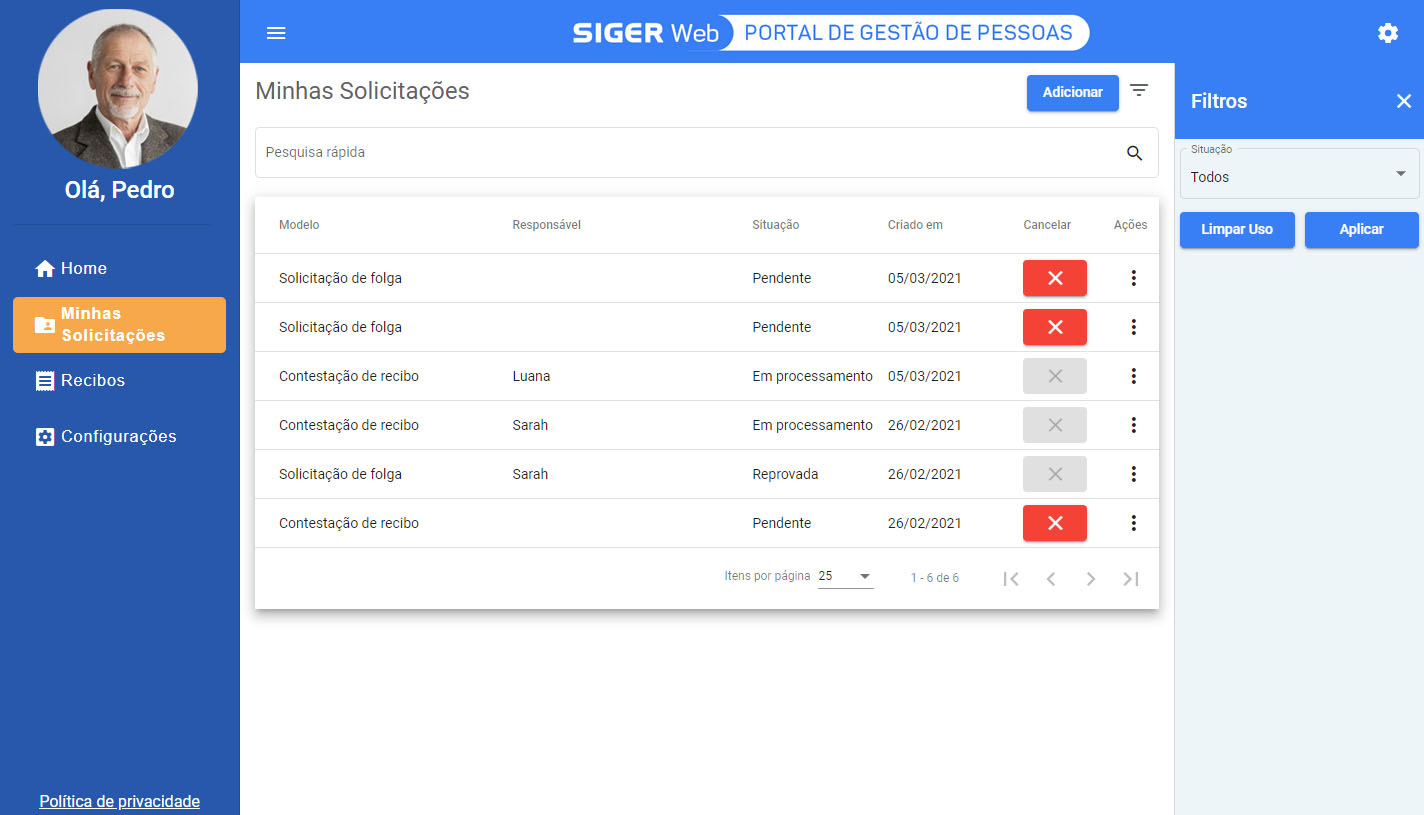Click the Portal de Gestão de Pessoas title

tap(908, 33)
